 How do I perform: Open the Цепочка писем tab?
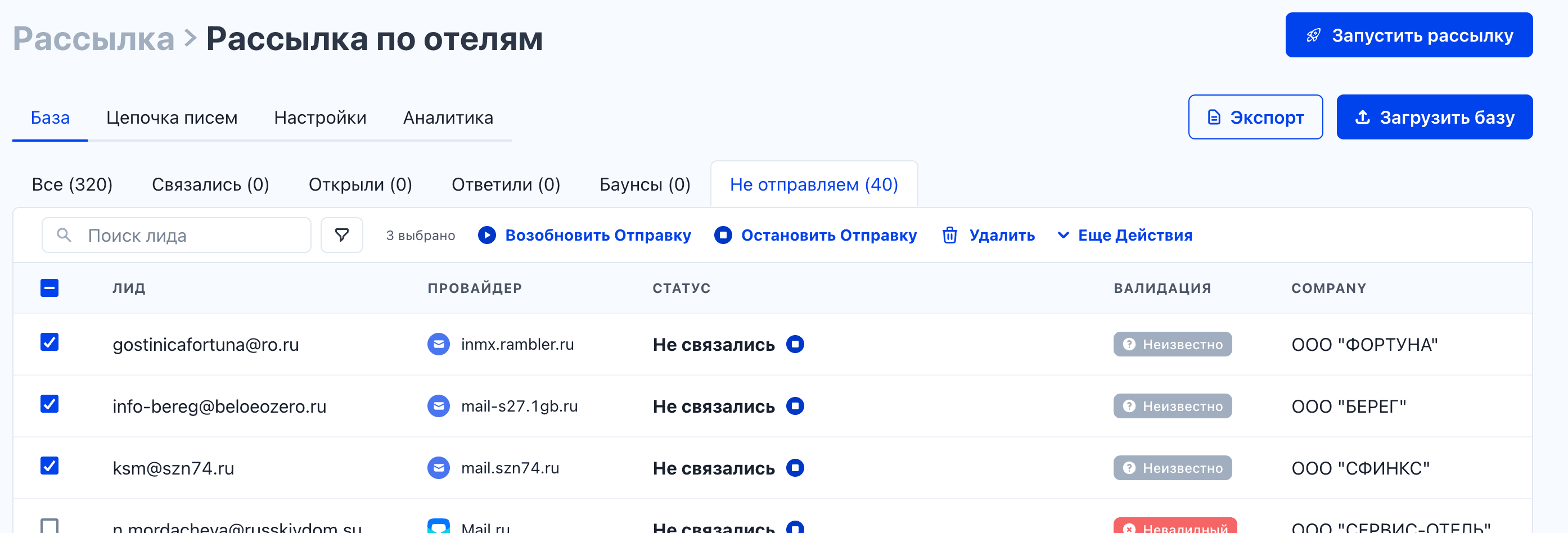pyautogui.click(x=173, y=118)
